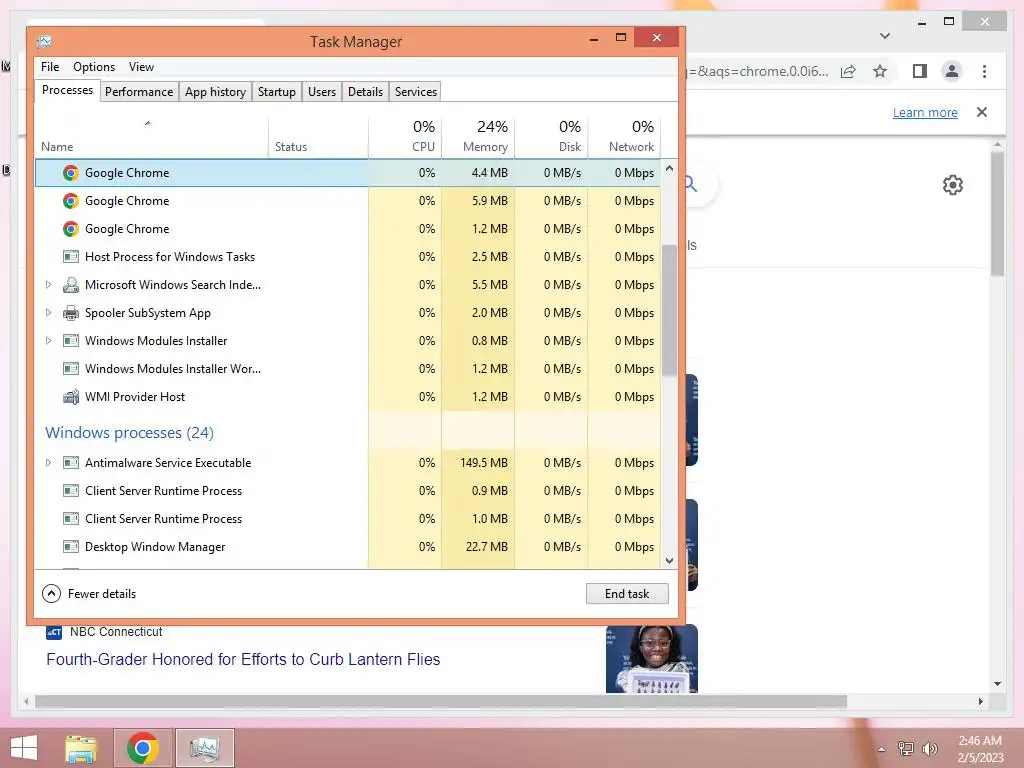Click Name column sort arrow

(x=148, y=123)
